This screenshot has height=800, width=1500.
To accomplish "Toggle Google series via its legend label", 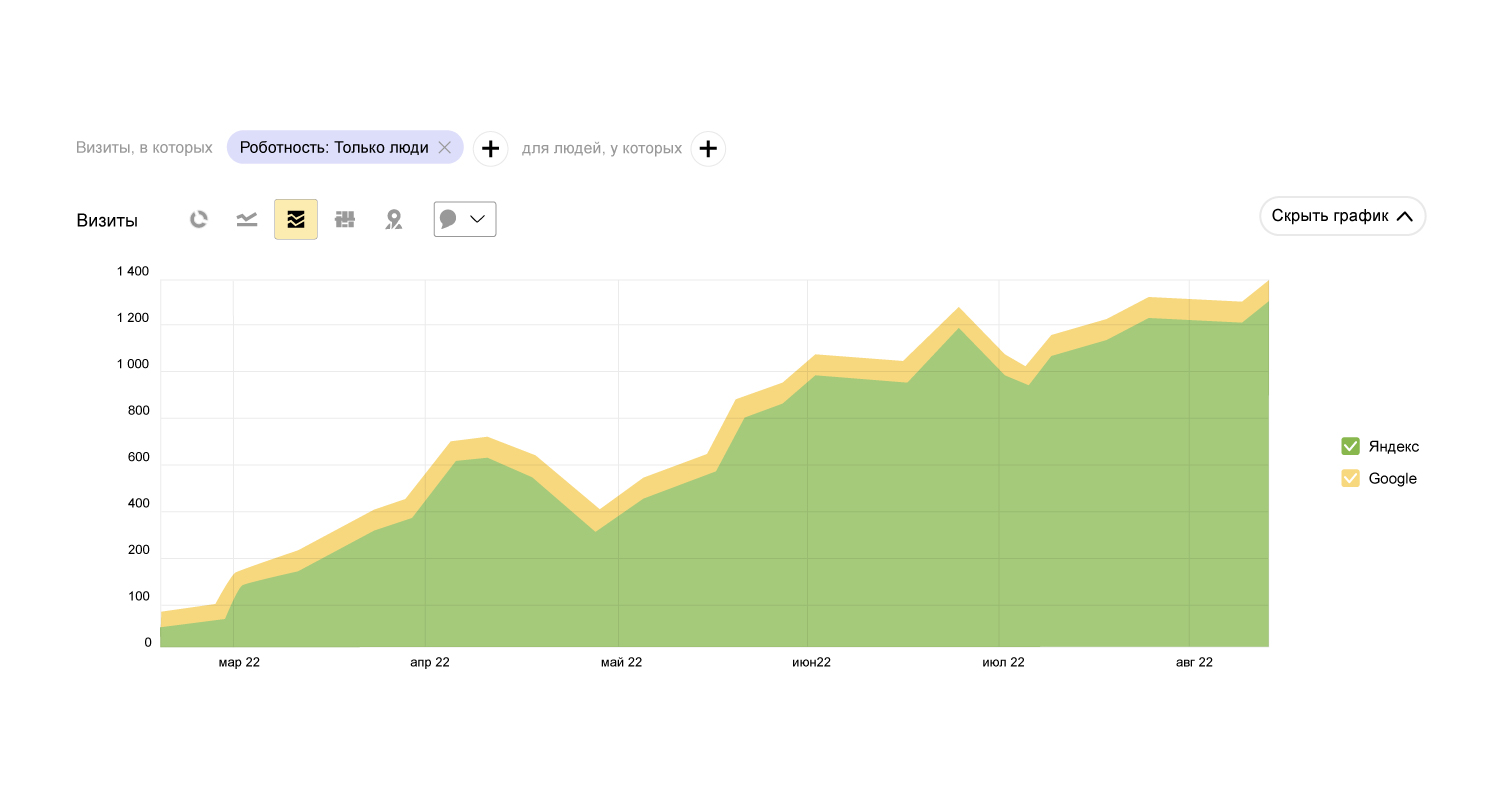I will (1392, 478).
